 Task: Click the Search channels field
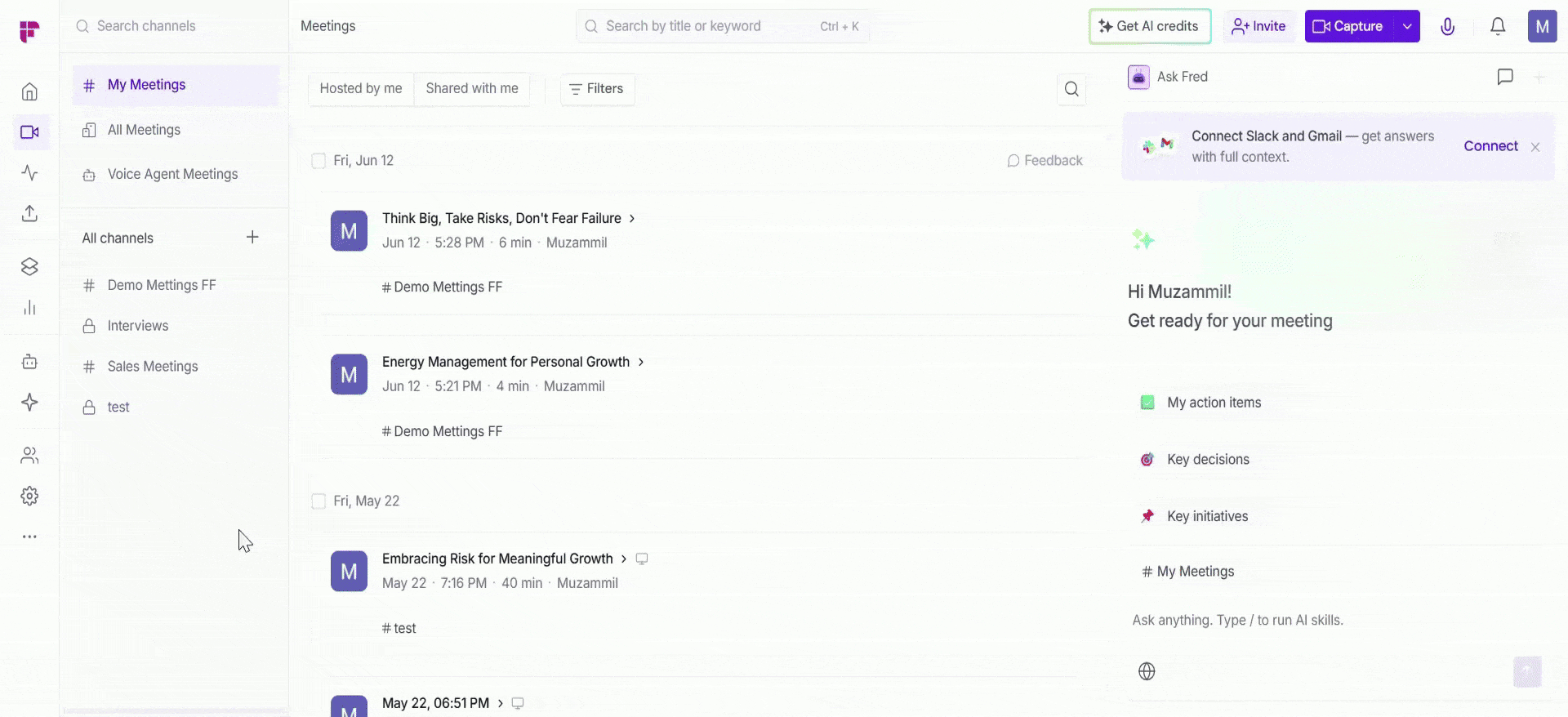(x=176, y=26)
